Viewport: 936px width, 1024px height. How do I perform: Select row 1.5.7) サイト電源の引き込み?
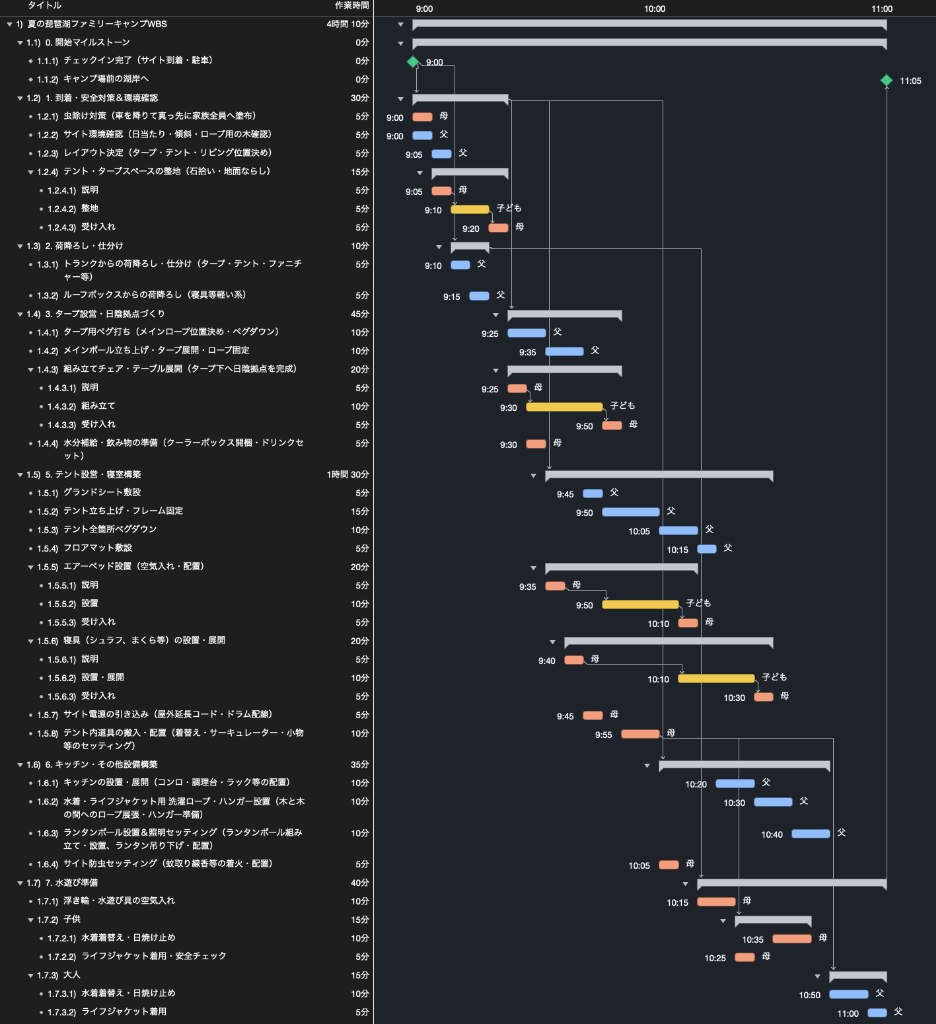click(x=187, y=715)
